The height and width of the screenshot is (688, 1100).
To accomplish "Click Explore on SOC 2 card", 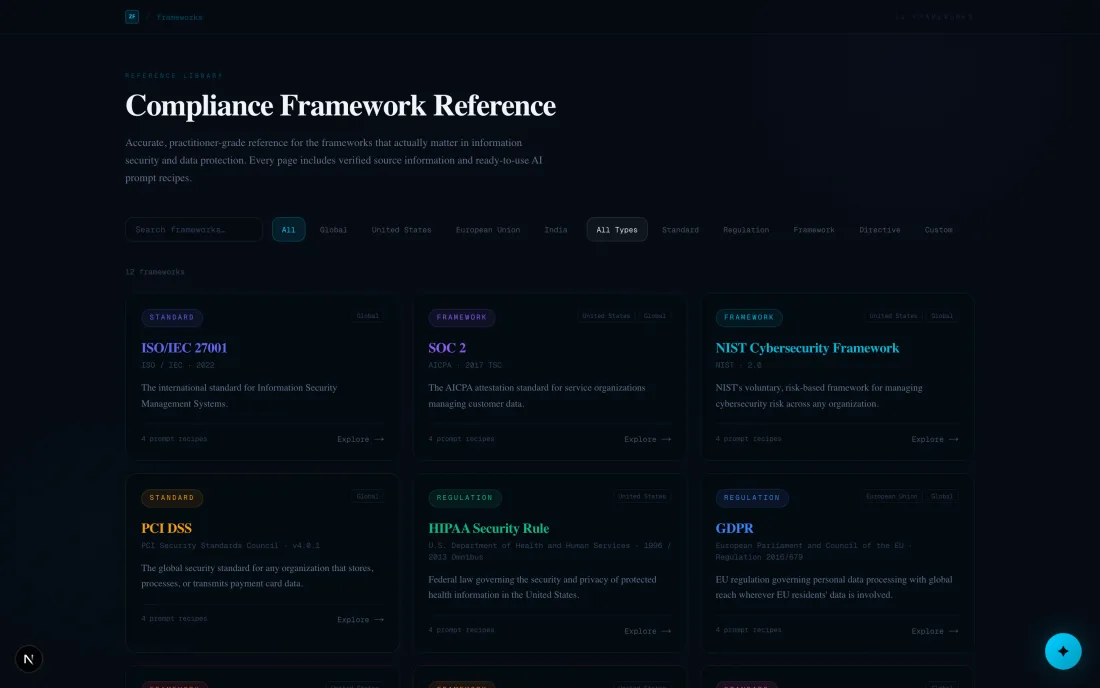I will 647,439.
